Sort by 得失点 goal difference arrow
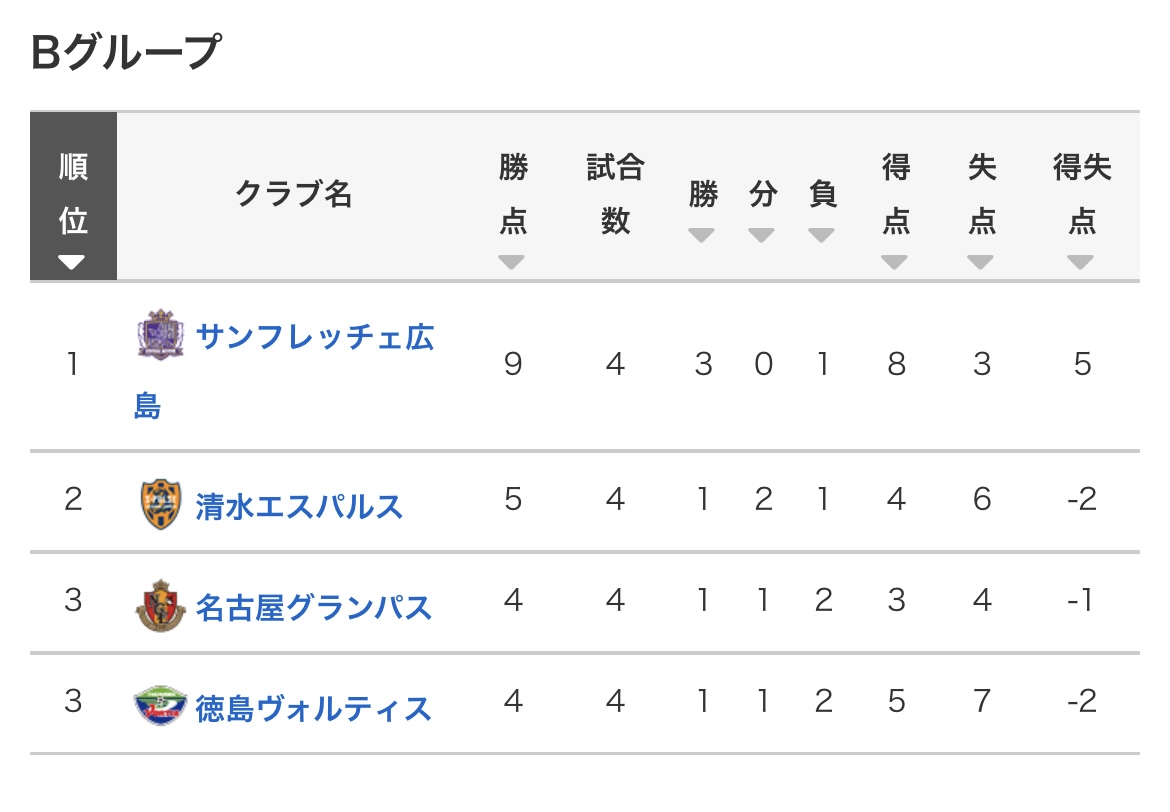This screenshot has width=1170, height=812. (x=1081, y=263)
